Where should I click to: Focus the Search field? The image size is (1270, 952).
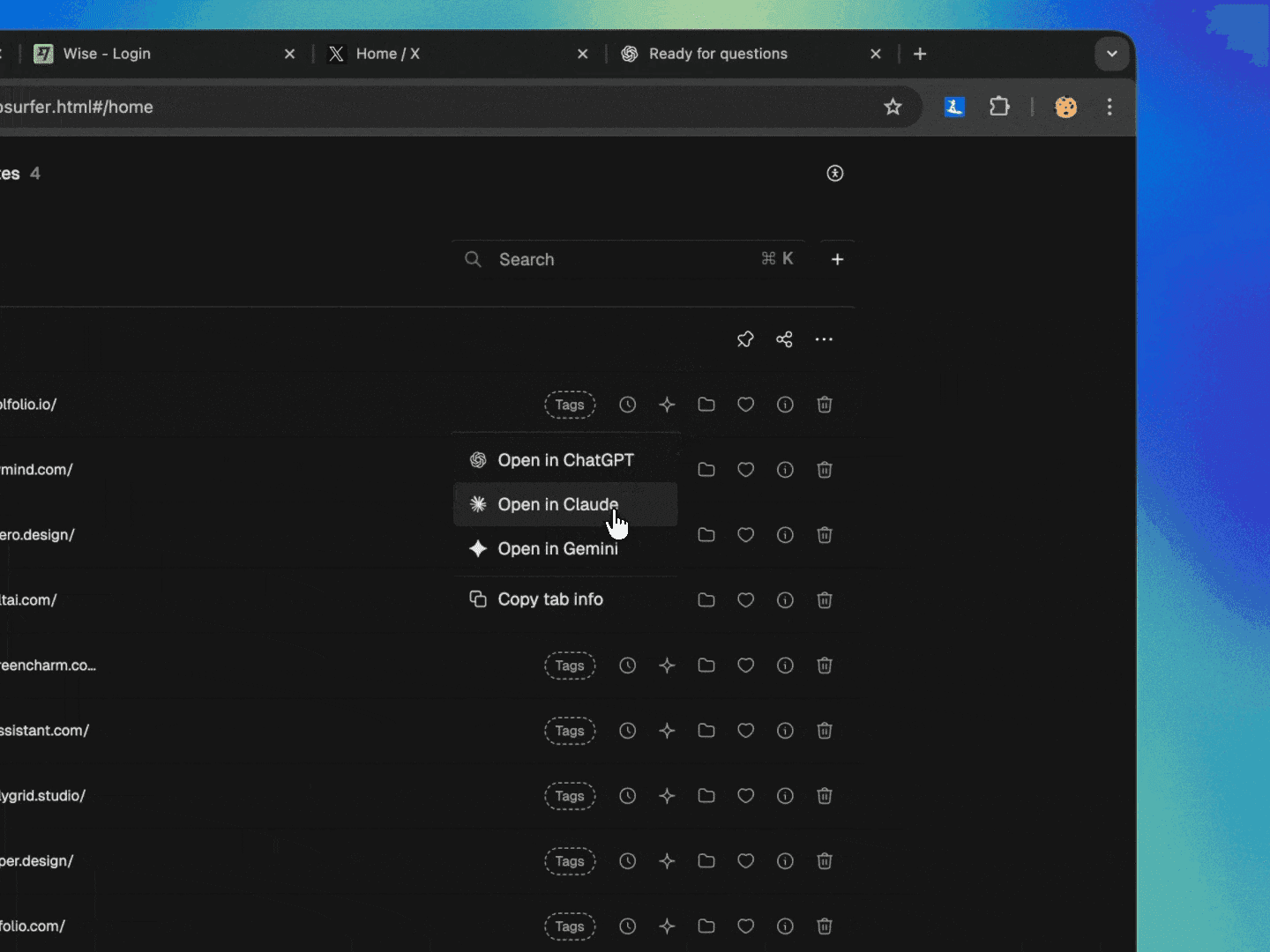click(629, 259)
